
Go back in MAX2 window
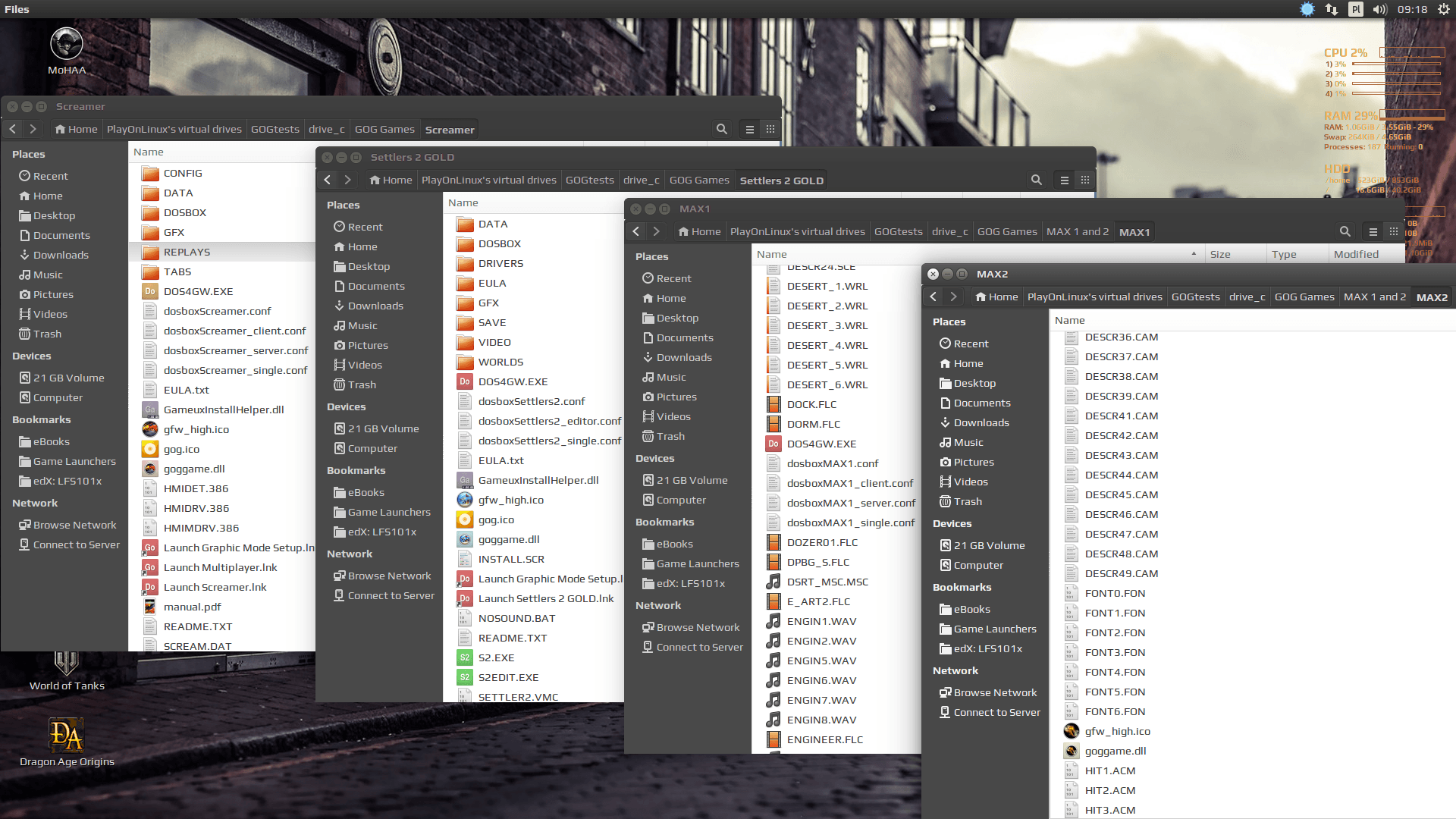click(x=934, y=297)
